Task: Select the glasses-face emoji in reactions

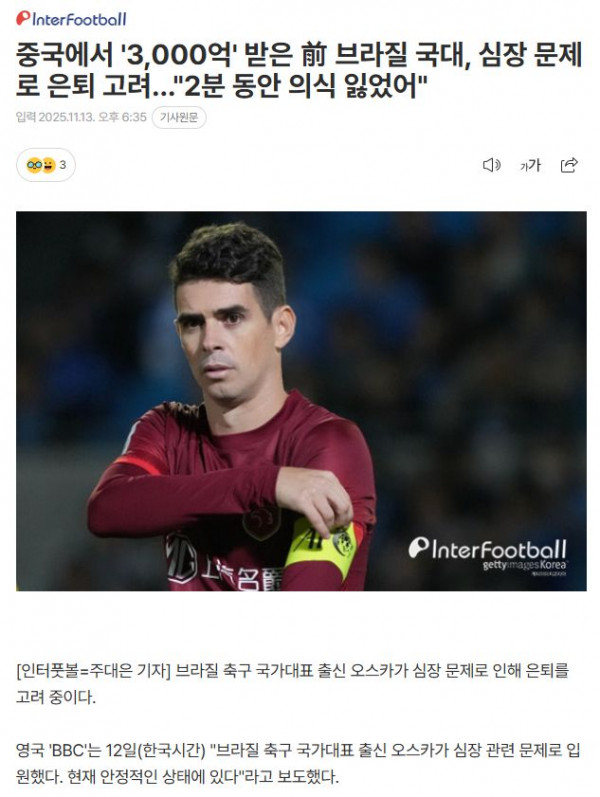Action: pos(34,165)
